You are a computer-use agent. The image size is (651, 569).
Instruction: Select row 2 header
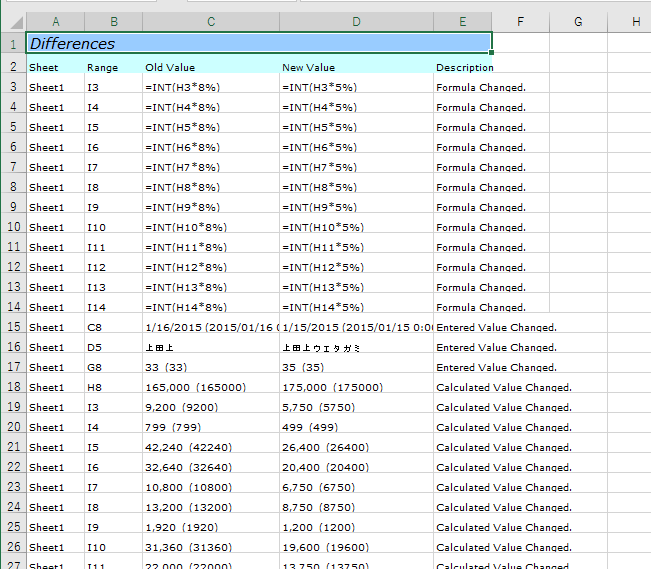pos(12,67)
